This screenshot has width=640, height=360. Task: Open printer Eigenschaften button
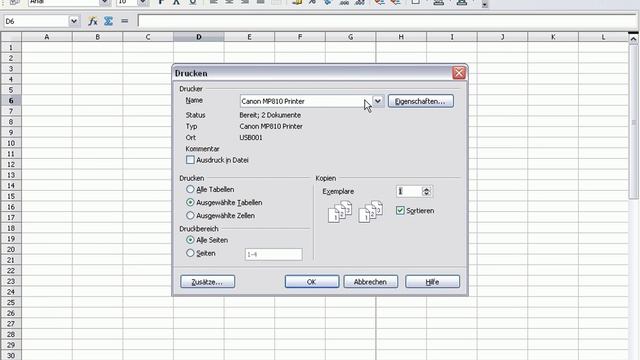[x=420, y=101]
